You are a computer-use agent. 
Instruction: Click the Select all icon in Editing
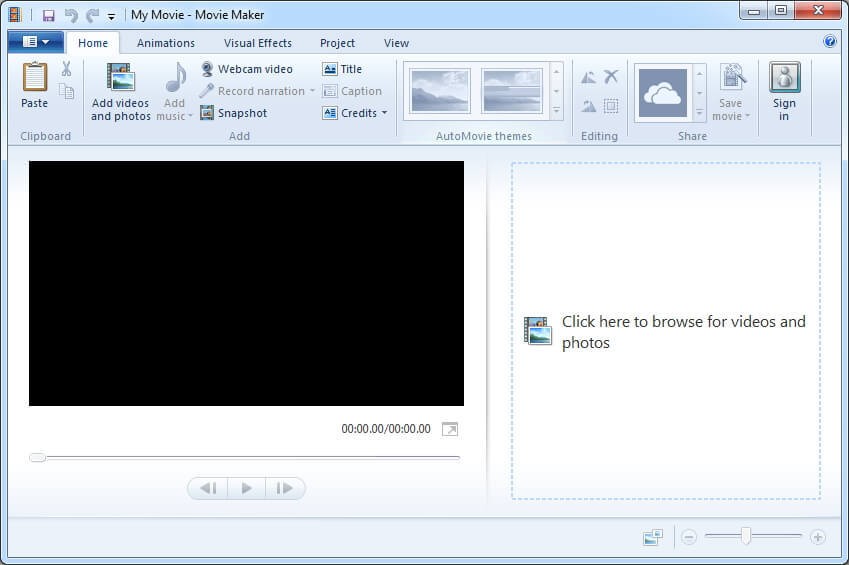[x=611, y=106]
